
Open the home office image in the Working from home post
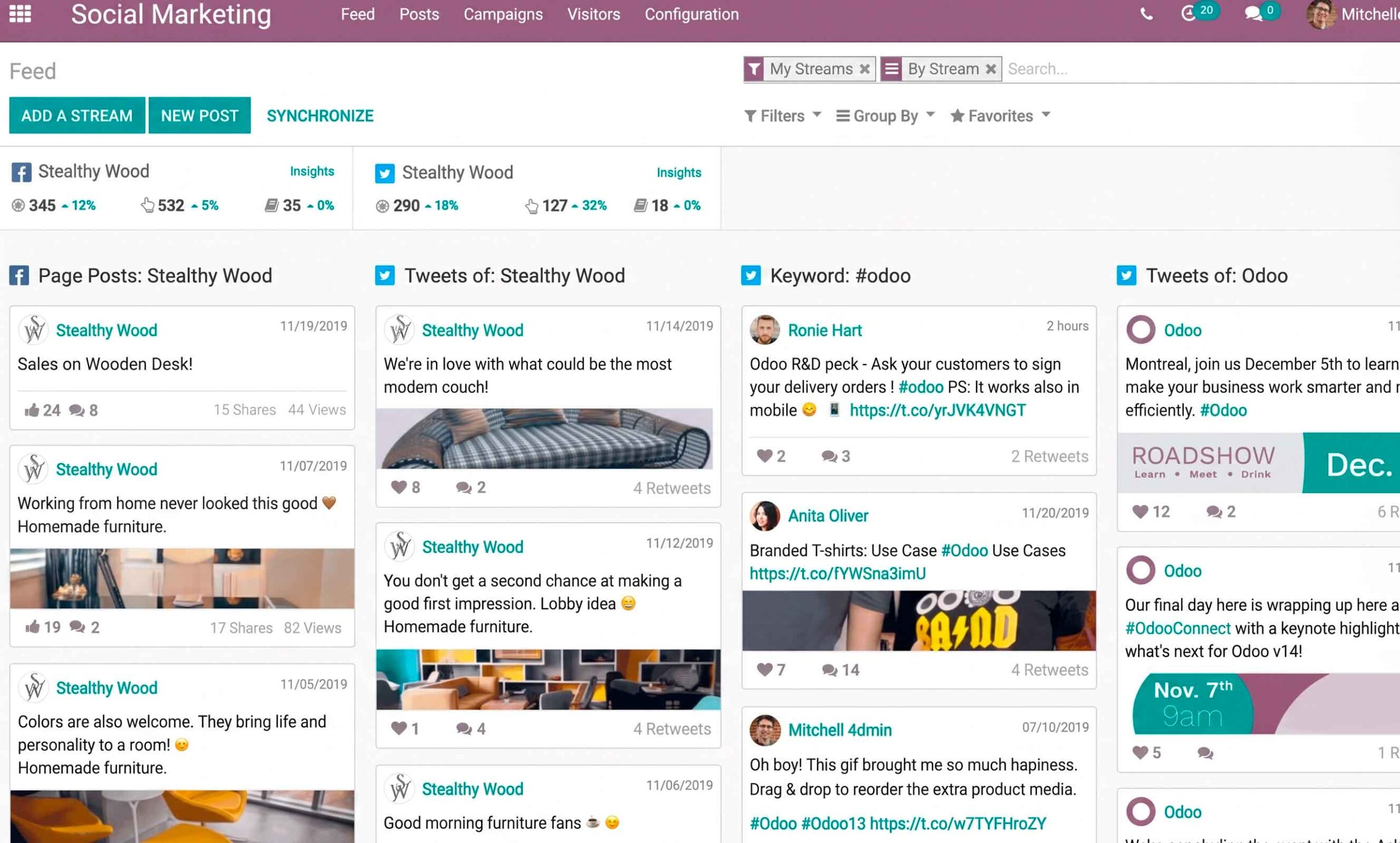[x=182, y=578]
